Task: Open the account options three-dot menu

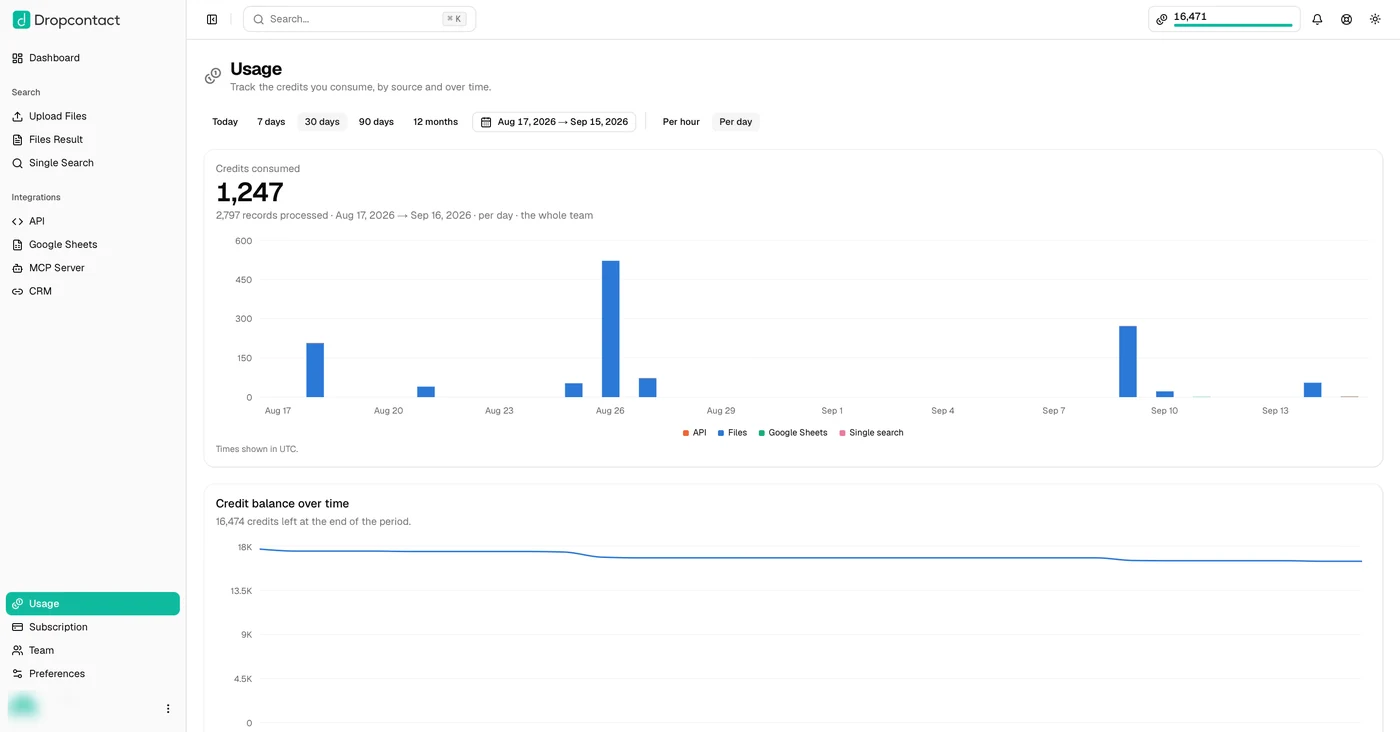Action: [168, 708]
